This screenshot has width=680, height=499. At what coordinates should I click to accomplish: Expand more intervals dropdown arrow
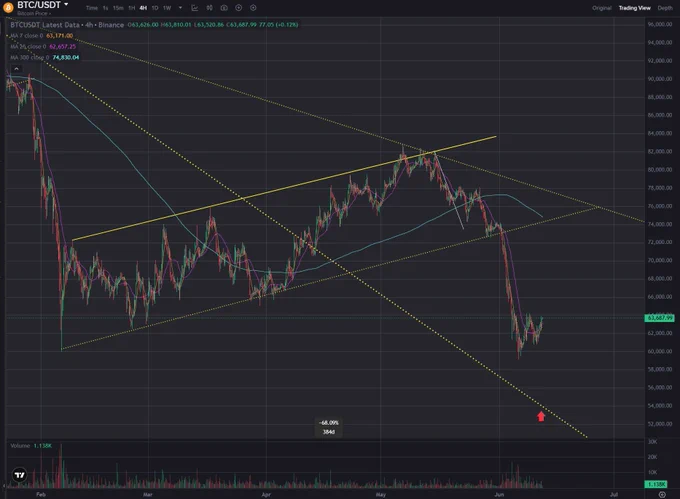tap(180, 8)
